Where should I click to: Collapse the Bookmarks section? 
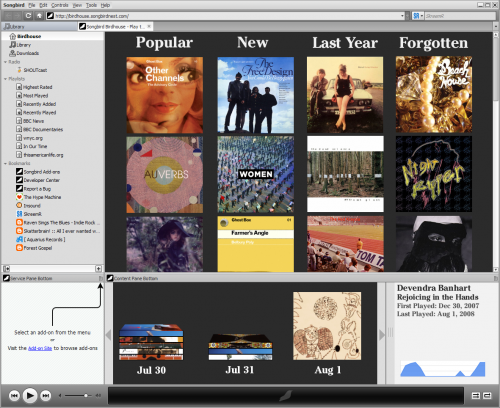5,163
